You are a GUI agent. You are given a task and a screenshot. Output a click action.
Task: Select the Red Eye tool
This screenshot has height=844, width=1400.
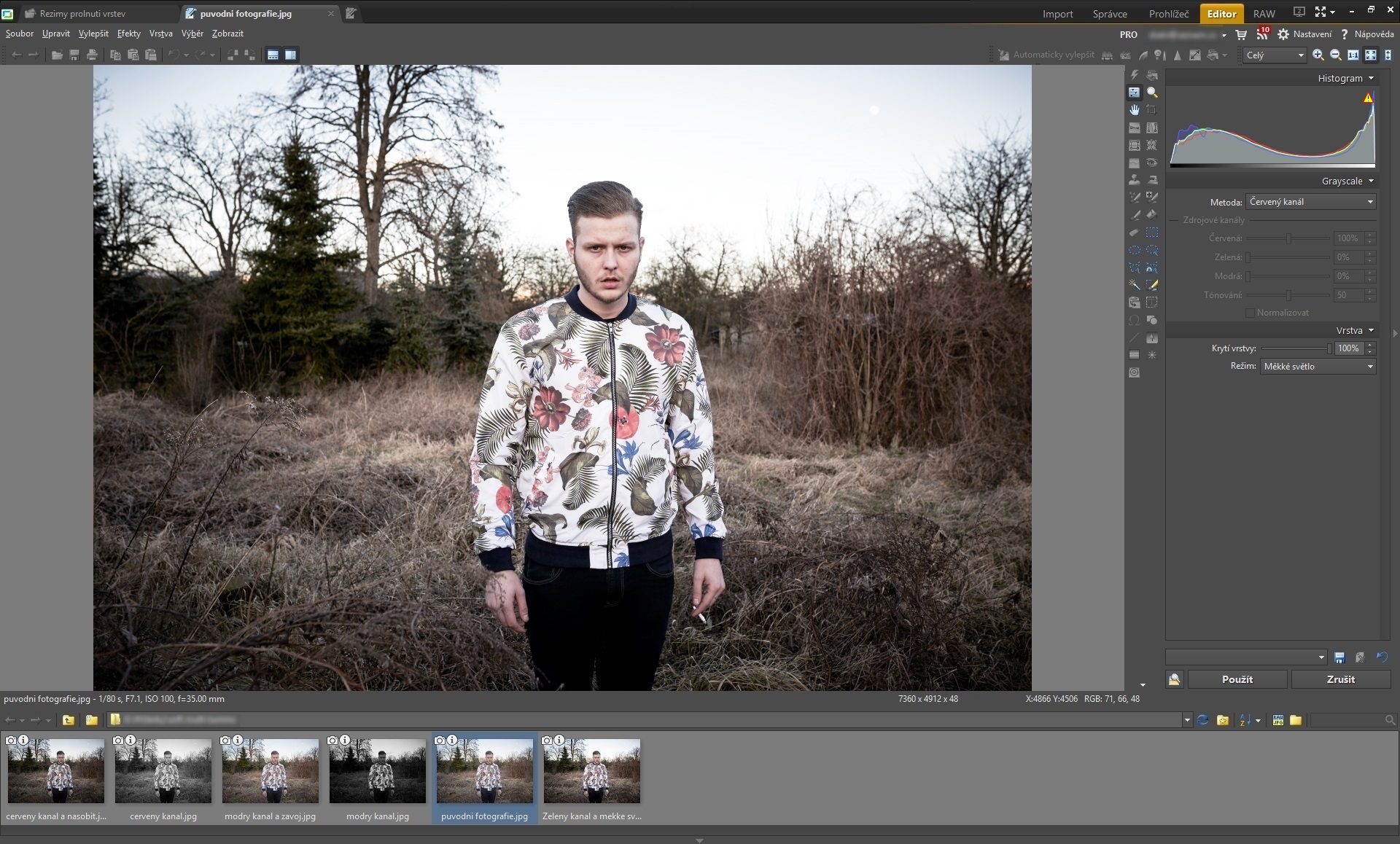tap(1152, 163)
